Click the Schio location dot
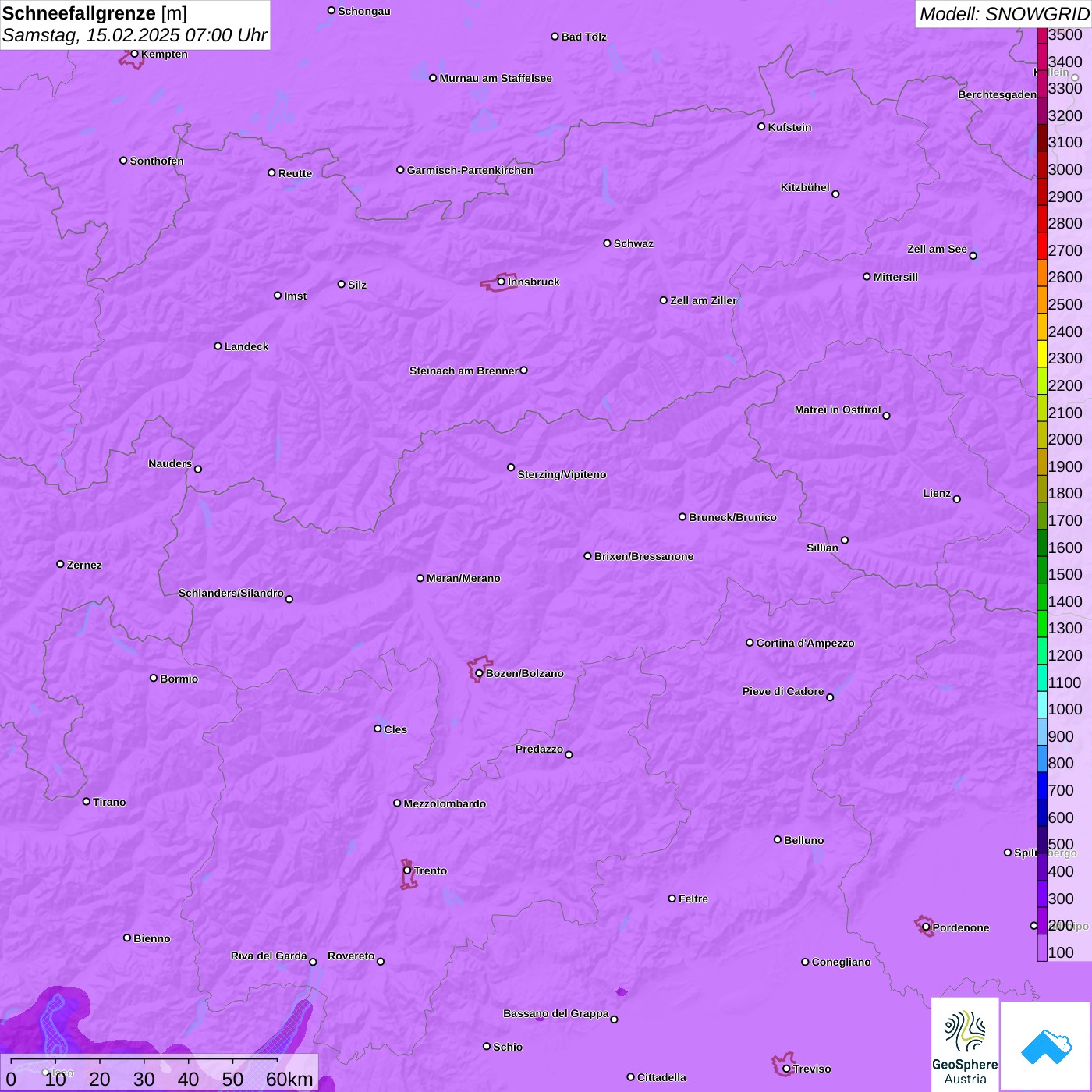The width and height of the screenshot is (1092, 1092). tap(487, 1046)
